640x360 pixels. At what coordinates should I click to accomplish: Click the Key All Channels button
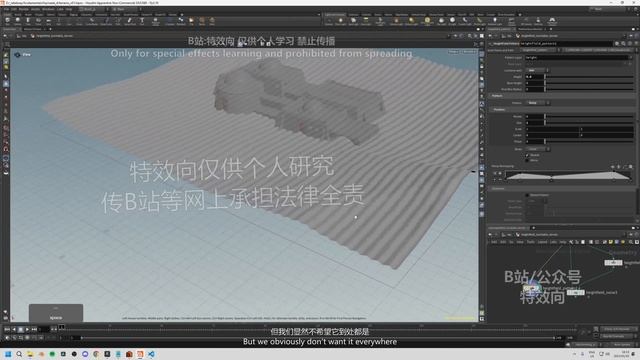click(x=617, y=336)
